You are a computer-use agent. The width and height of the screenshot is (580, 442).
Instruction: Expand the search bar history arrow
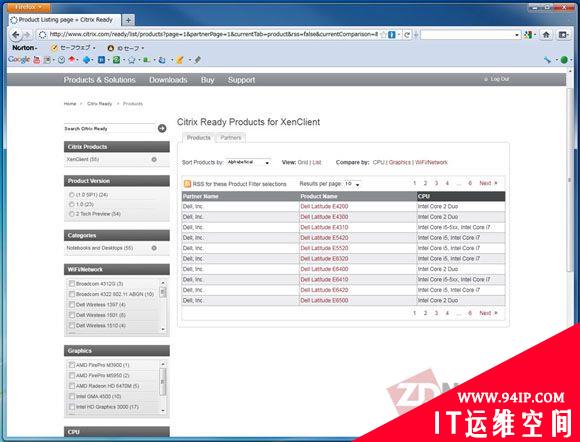(x=517, y=35)
